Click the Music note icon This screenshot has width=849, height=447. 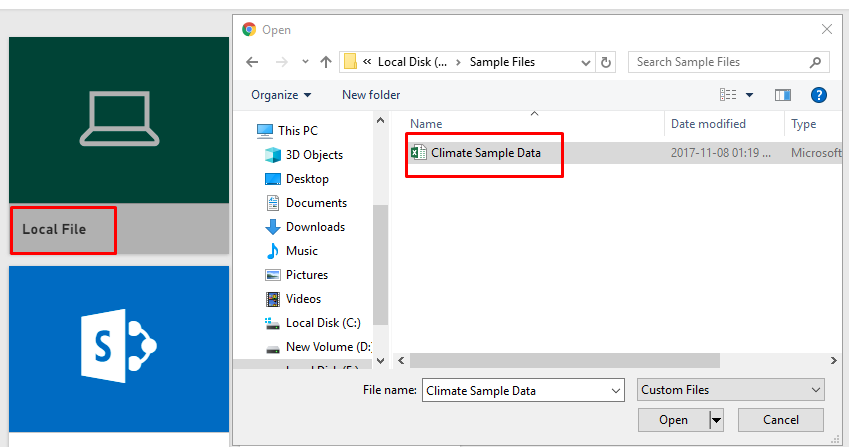(x=272, y=251)
